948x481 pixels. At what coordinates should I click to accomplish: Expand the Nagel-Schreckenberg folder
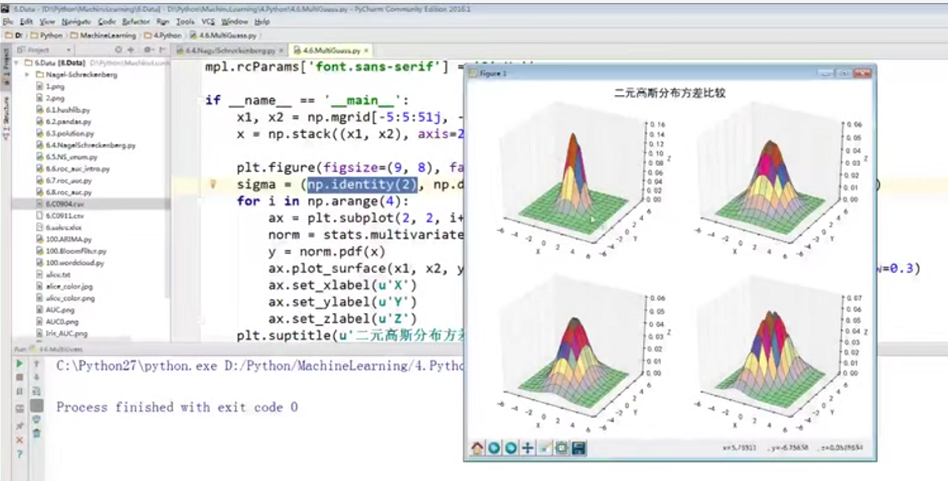pyautogui.click(x=27, y=75)
